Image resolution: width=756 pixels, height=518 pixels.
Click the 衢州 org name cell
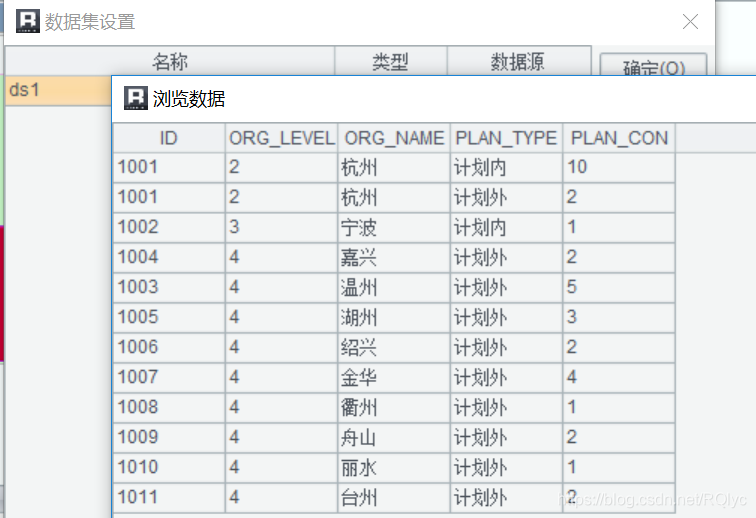pyautogui.click(x=394, y=408)
